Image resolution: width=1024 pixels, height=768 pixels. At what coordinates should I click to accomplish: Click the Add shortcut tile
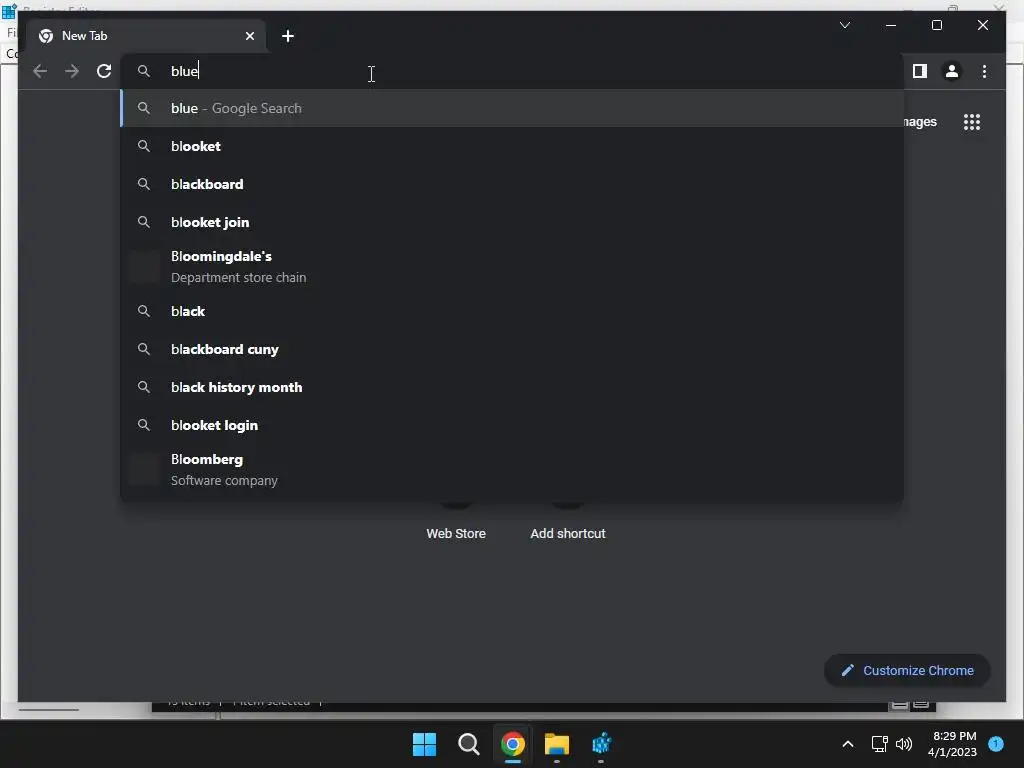tap(568, 522)
